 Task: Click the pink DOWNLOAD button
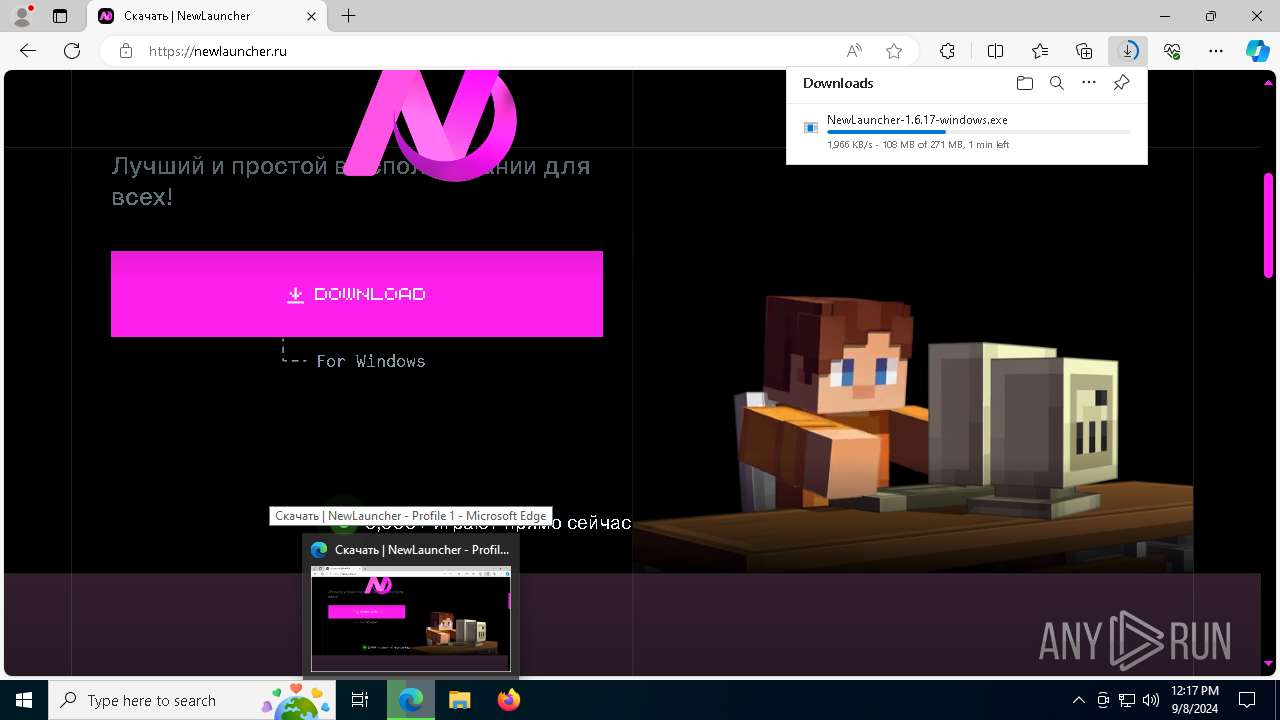pyautogui.click(x=357, y=294)
